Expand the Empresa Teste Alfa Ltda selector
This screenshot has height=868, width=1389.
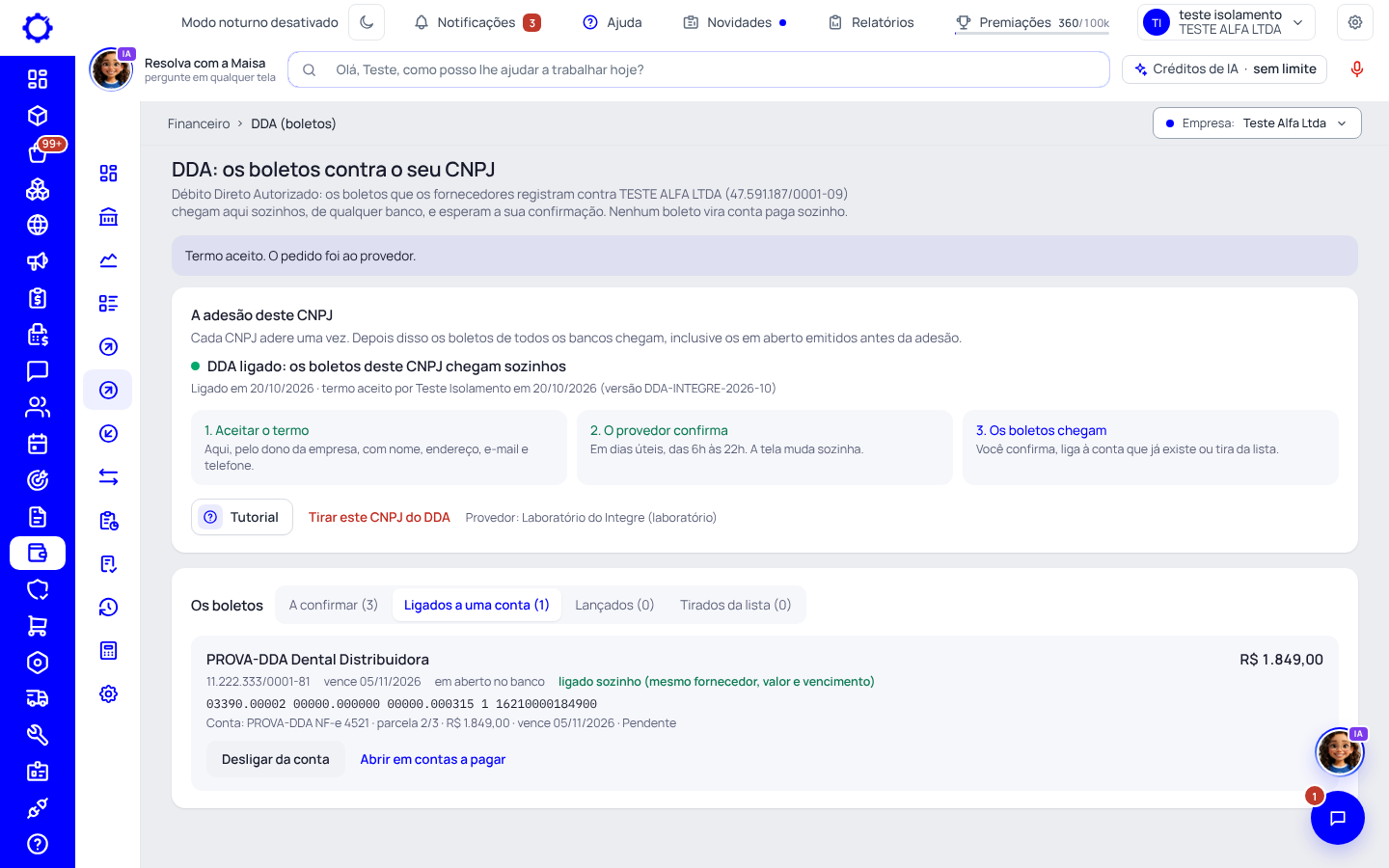tap(1257, 123)
